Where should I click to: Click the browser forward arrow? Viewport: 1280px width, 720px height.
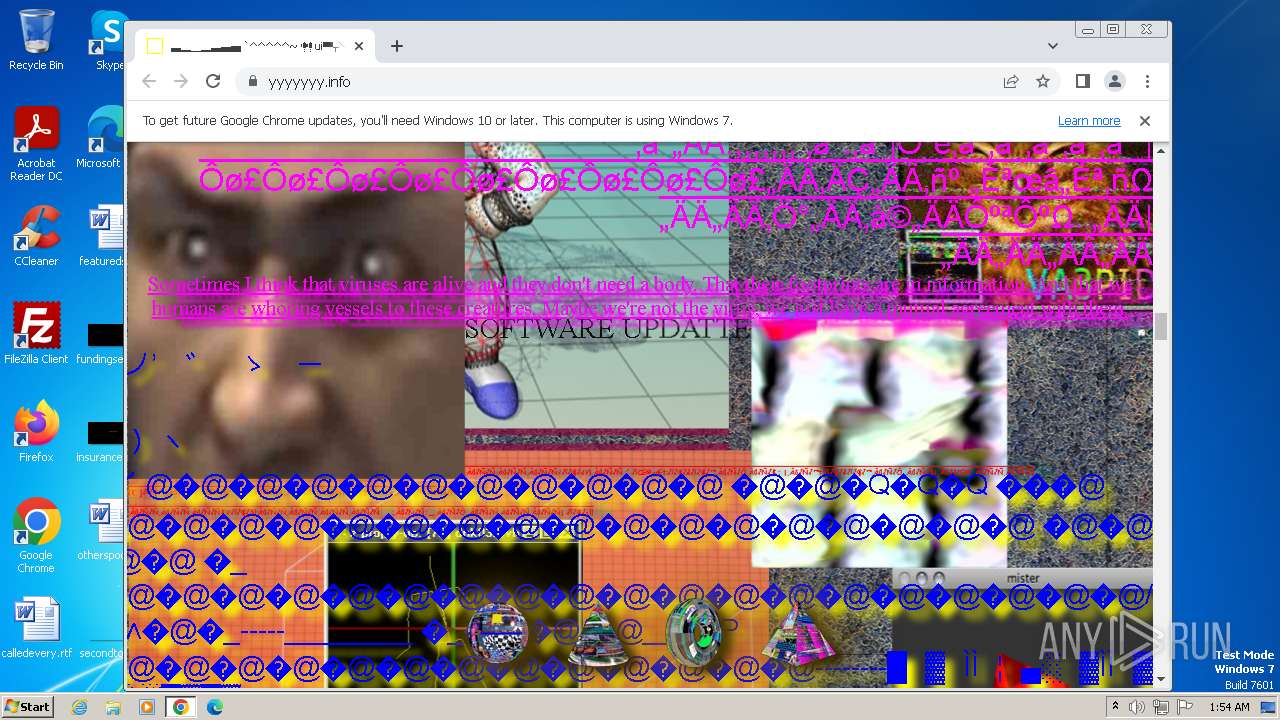(181, 81)
